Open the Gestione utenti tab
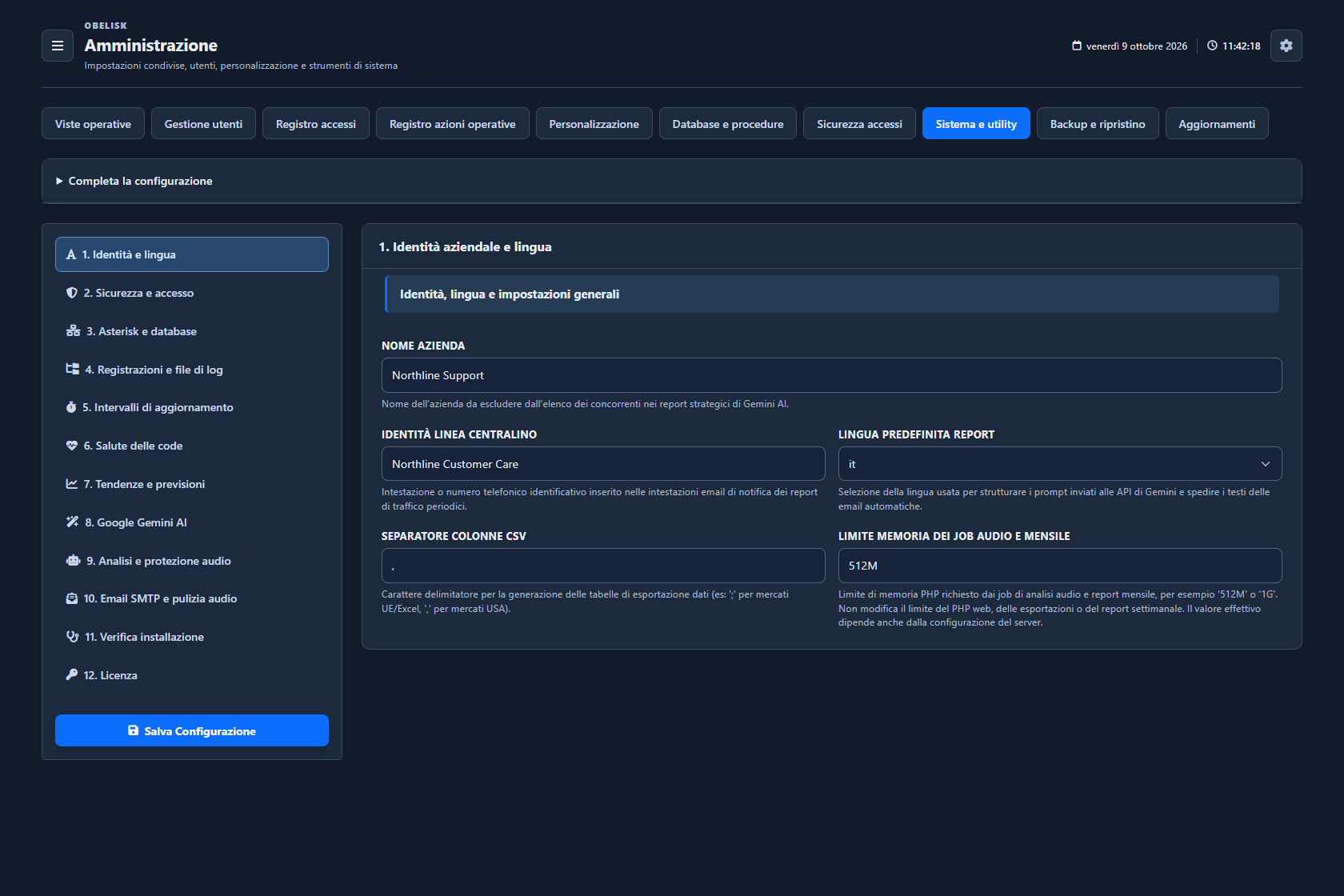 203,123
